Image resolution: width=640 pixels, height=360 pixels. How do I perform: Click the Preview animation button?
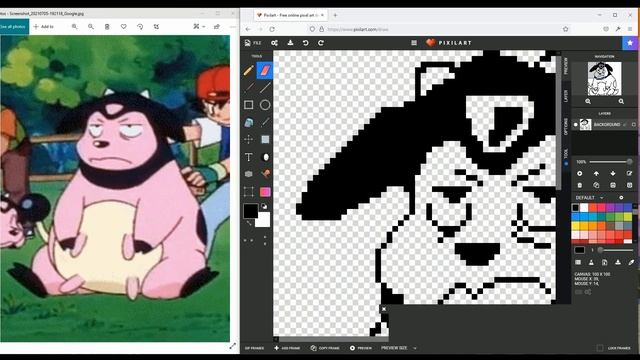361,348
